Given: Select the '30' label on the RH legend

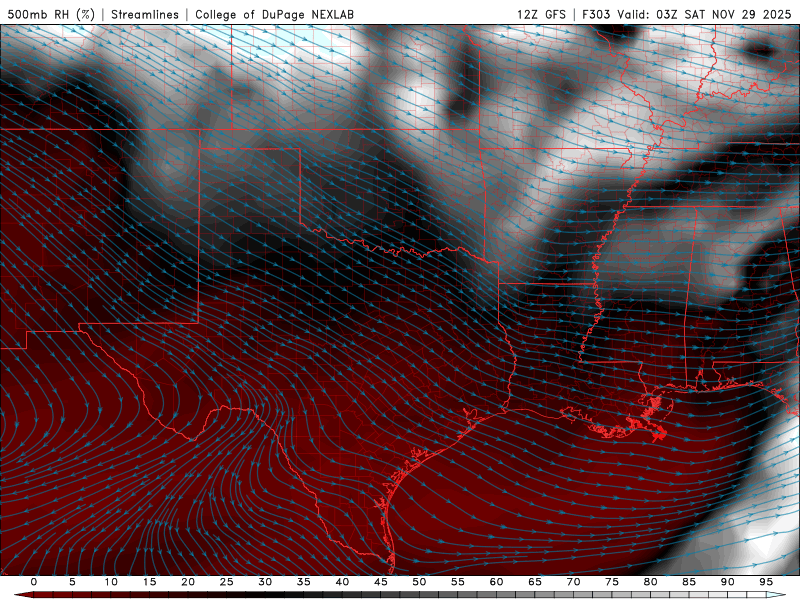Looking at the screenshot, I should coord(265,582).
